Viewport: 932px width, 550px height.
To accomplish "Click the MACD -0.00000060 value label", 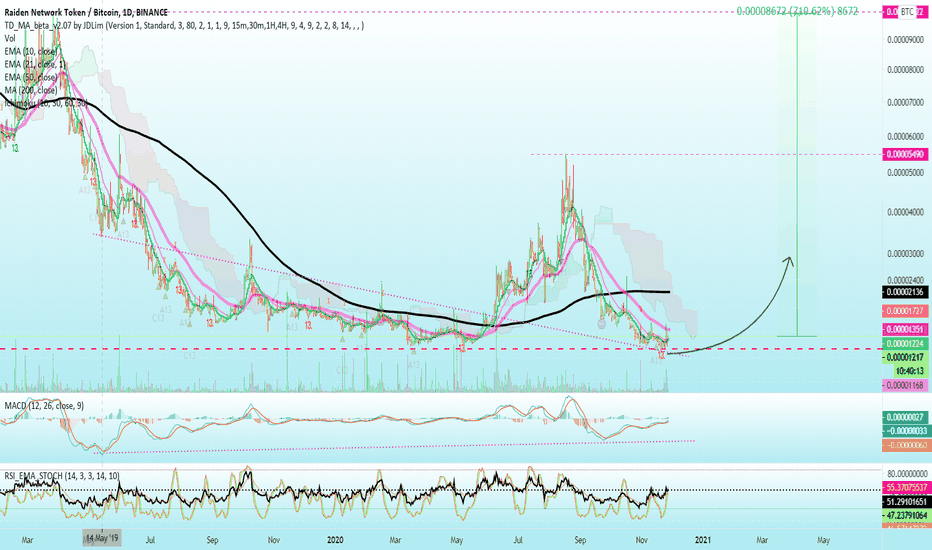I will tap(906, 445).
